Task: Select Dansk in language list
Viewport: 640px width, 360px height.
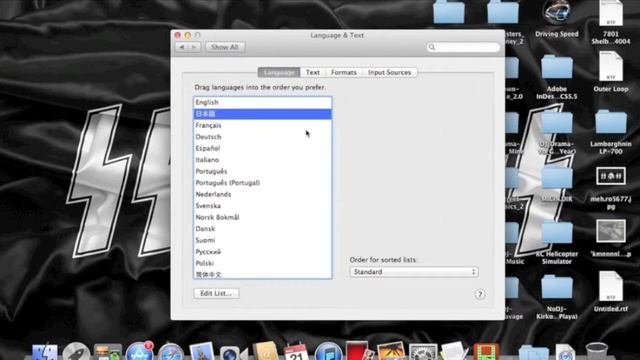Action: pyautogui.click(x=263, y=229)
